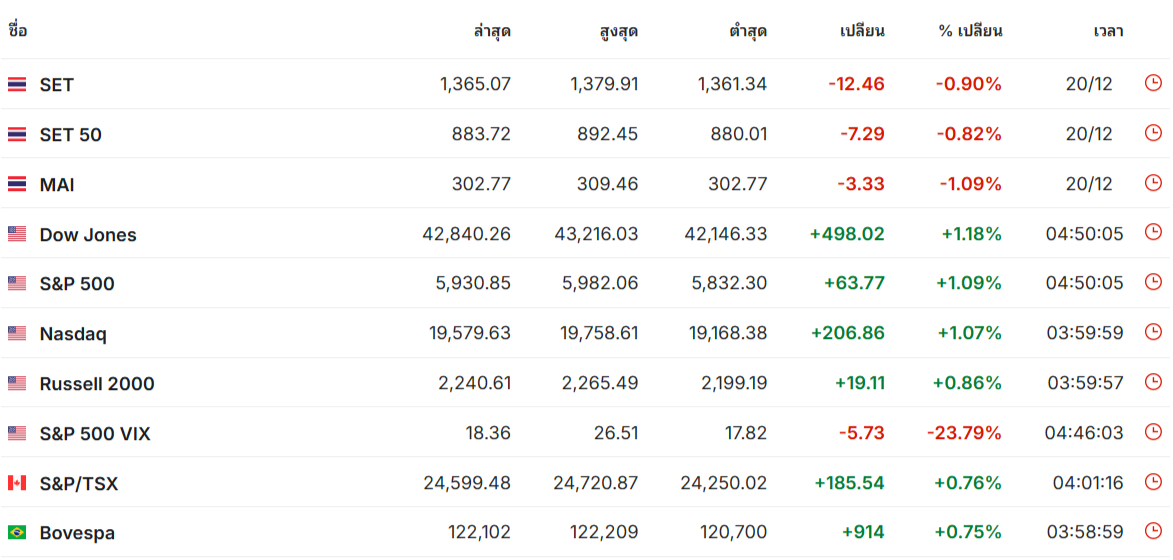
Task: Click the Thai flag beside MAI
Action: 17,184
